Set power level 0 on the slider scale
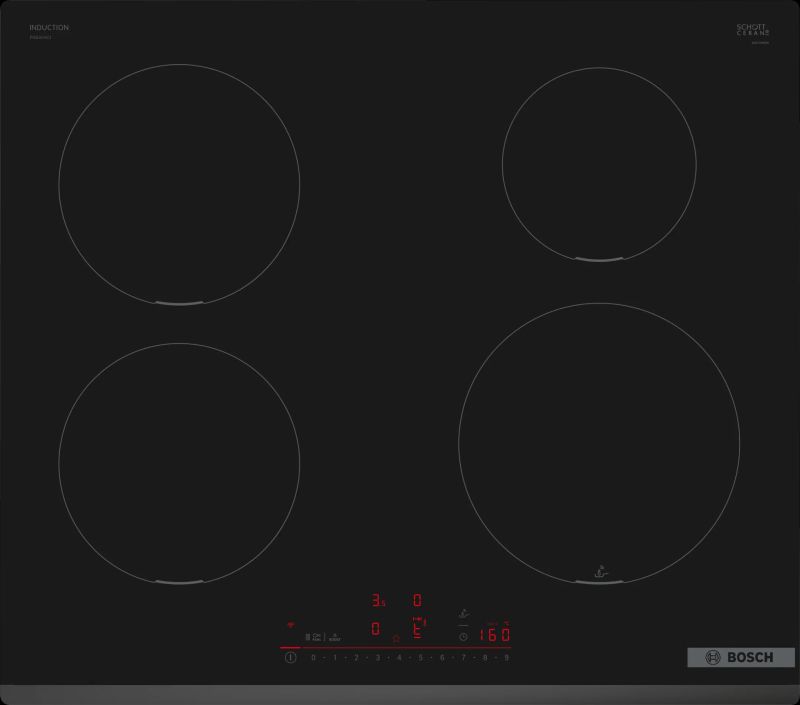Screen dimensions: 800x705 click(313, 658)
